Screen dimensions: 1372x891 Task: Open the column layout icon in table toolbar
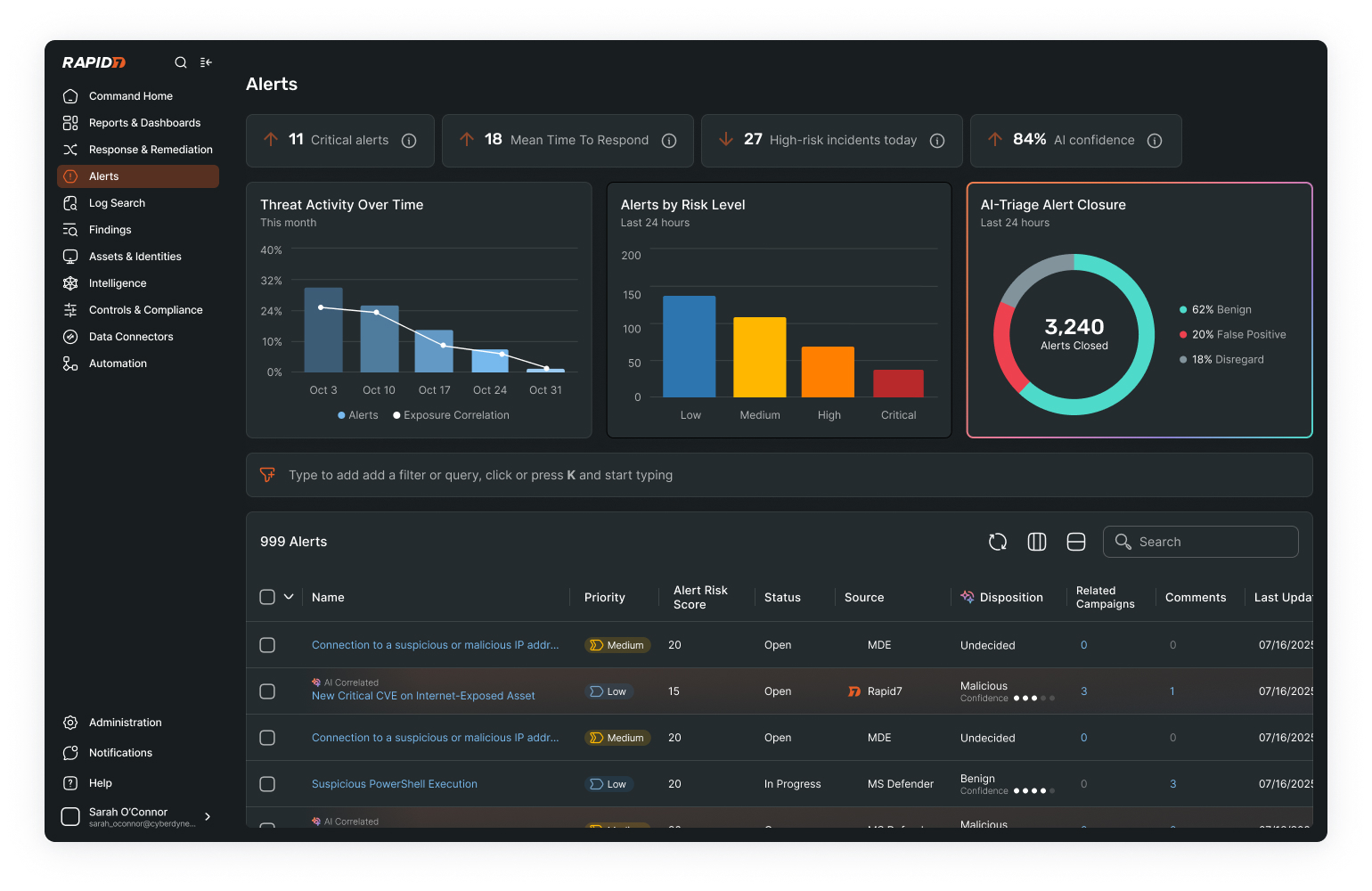pos(1037,542)
